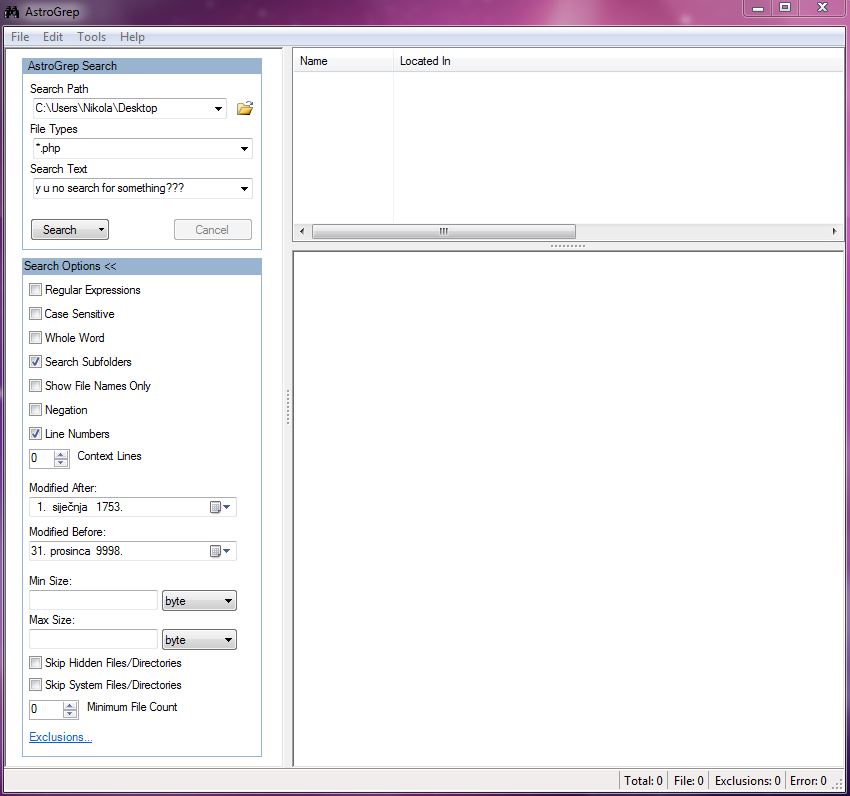Uncheck Line Numbers option
Viewport: 850px width, 796px height.
(x=35, y=433)
